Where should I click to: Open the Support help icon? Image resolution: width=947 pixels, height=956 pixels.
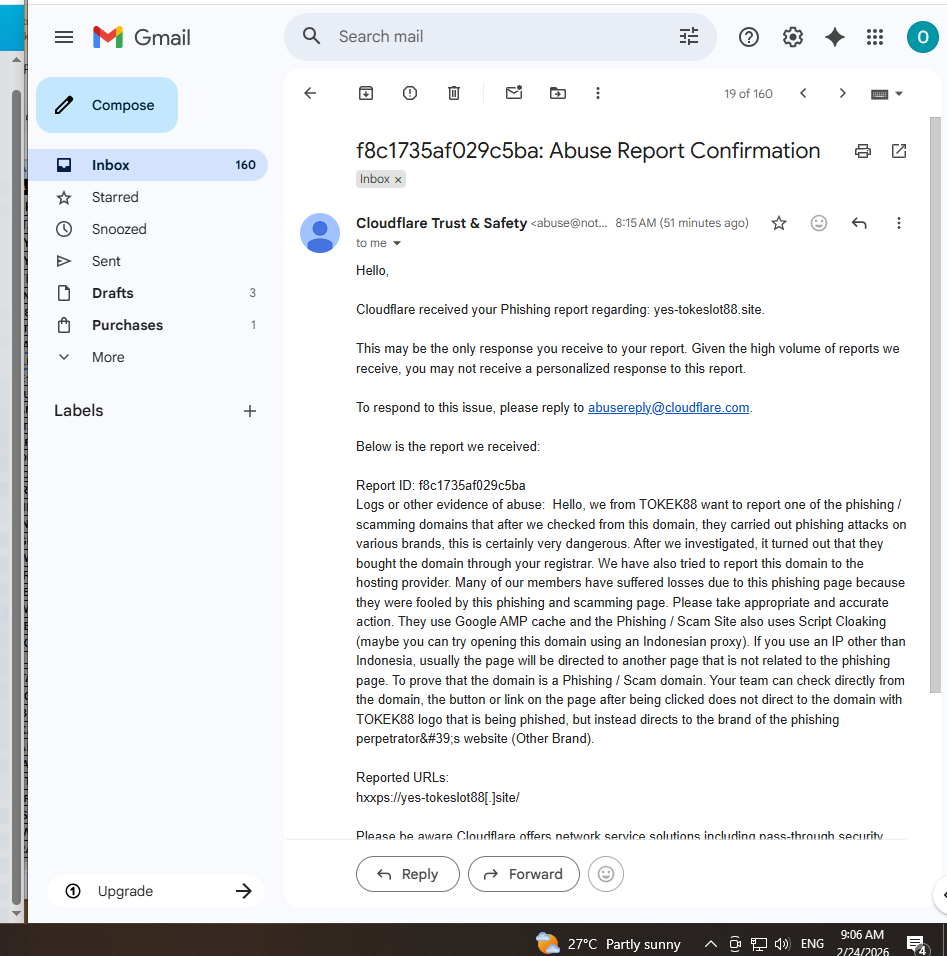[x=748, y=37]
